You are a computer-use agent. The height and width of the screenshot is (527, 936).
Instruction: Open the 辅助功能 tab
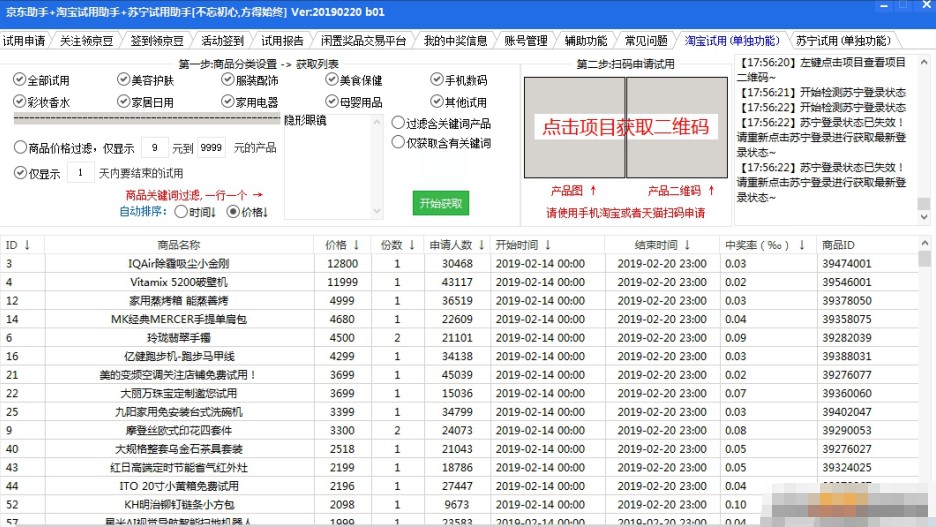[x=586, y=41]
